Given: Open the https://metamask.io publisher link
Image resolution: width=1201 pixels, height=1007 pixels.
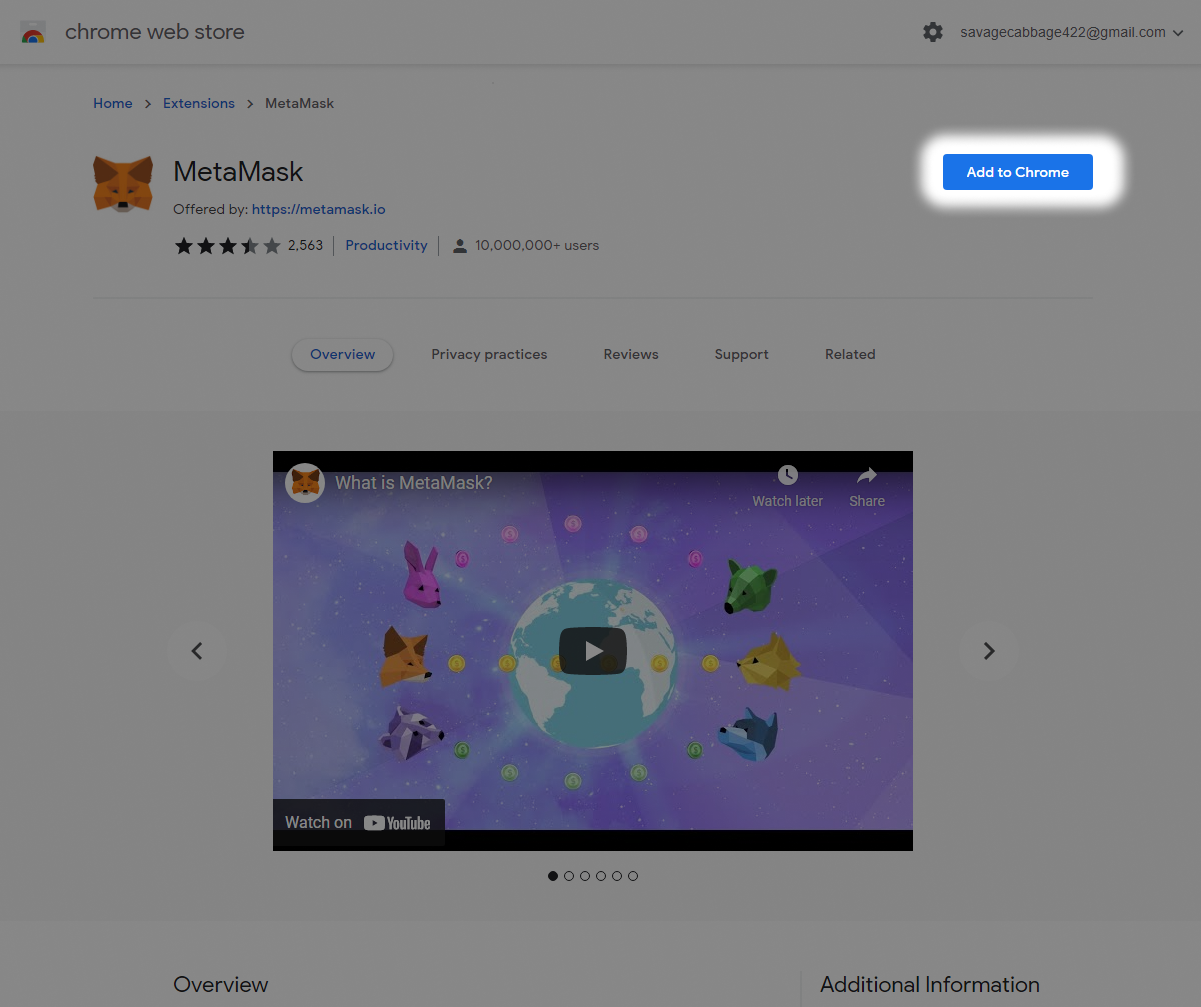Looking at the screenshot, I should (x=318, y=209).
